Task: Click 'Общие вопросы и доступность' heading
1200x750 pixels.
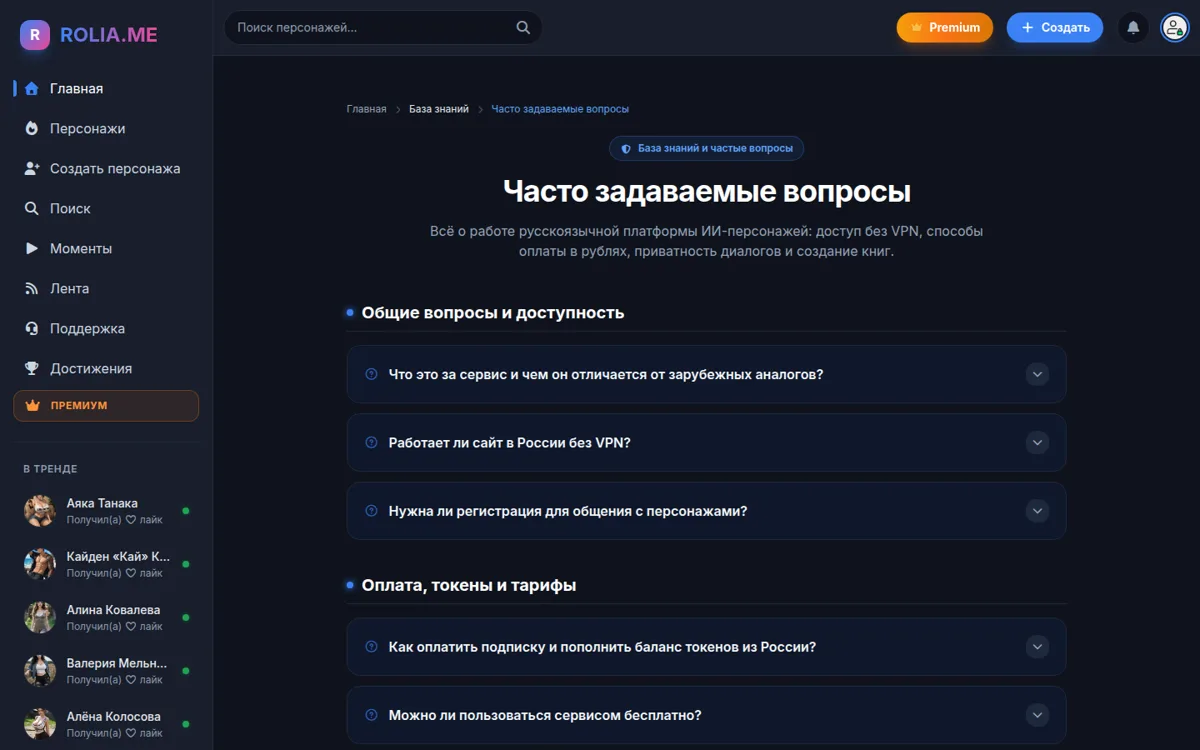Action: click(x=493, y=313)
